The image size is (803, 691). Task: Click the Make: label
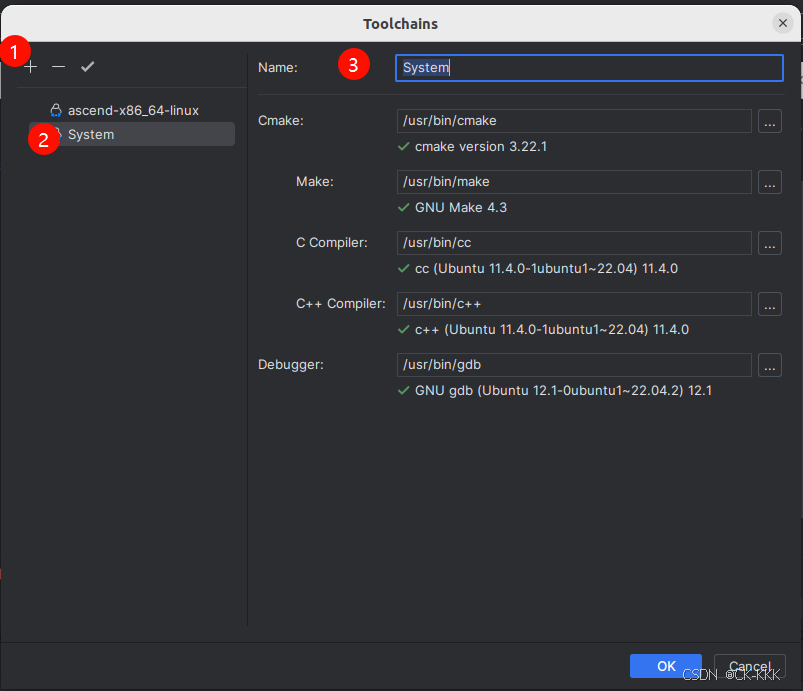[x=315, y=182]
